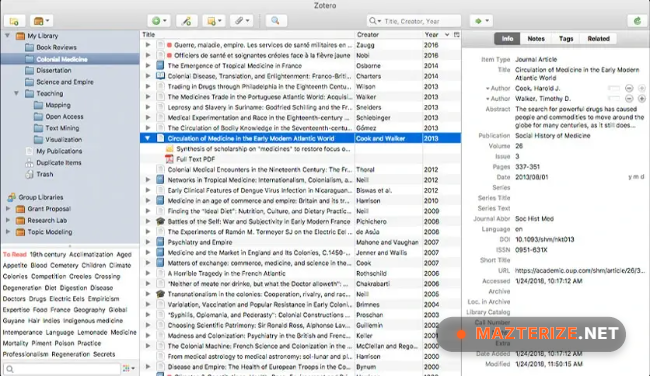650x376 pixels.
Task: Select the Book Reviews collection
Action: [x=56, y=47]
